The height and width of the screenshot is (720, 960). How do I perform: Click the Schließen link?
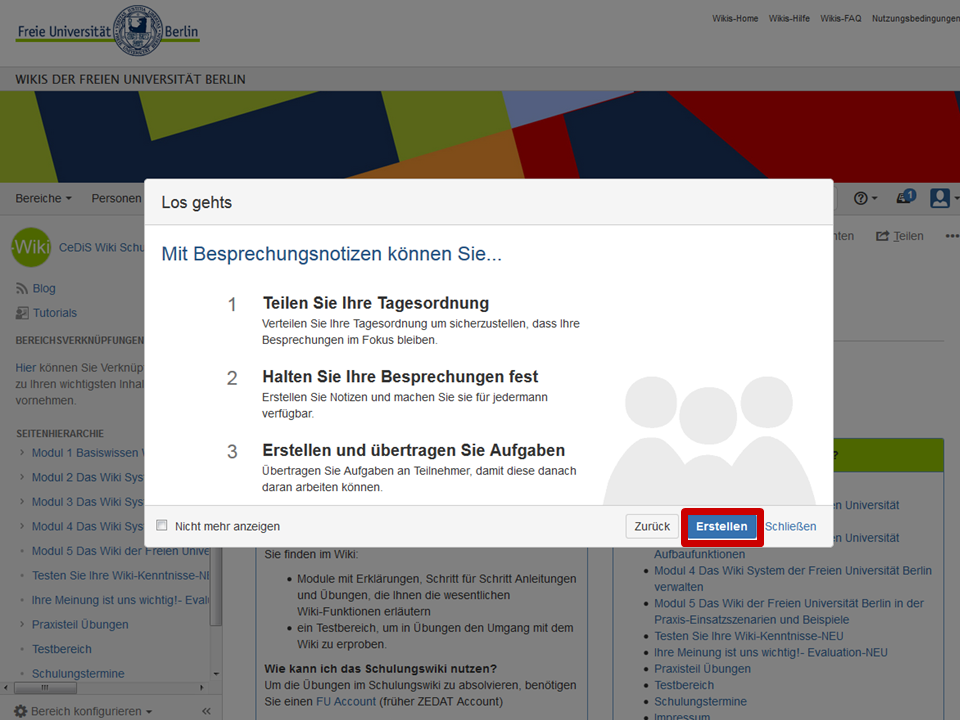point(790,527)
